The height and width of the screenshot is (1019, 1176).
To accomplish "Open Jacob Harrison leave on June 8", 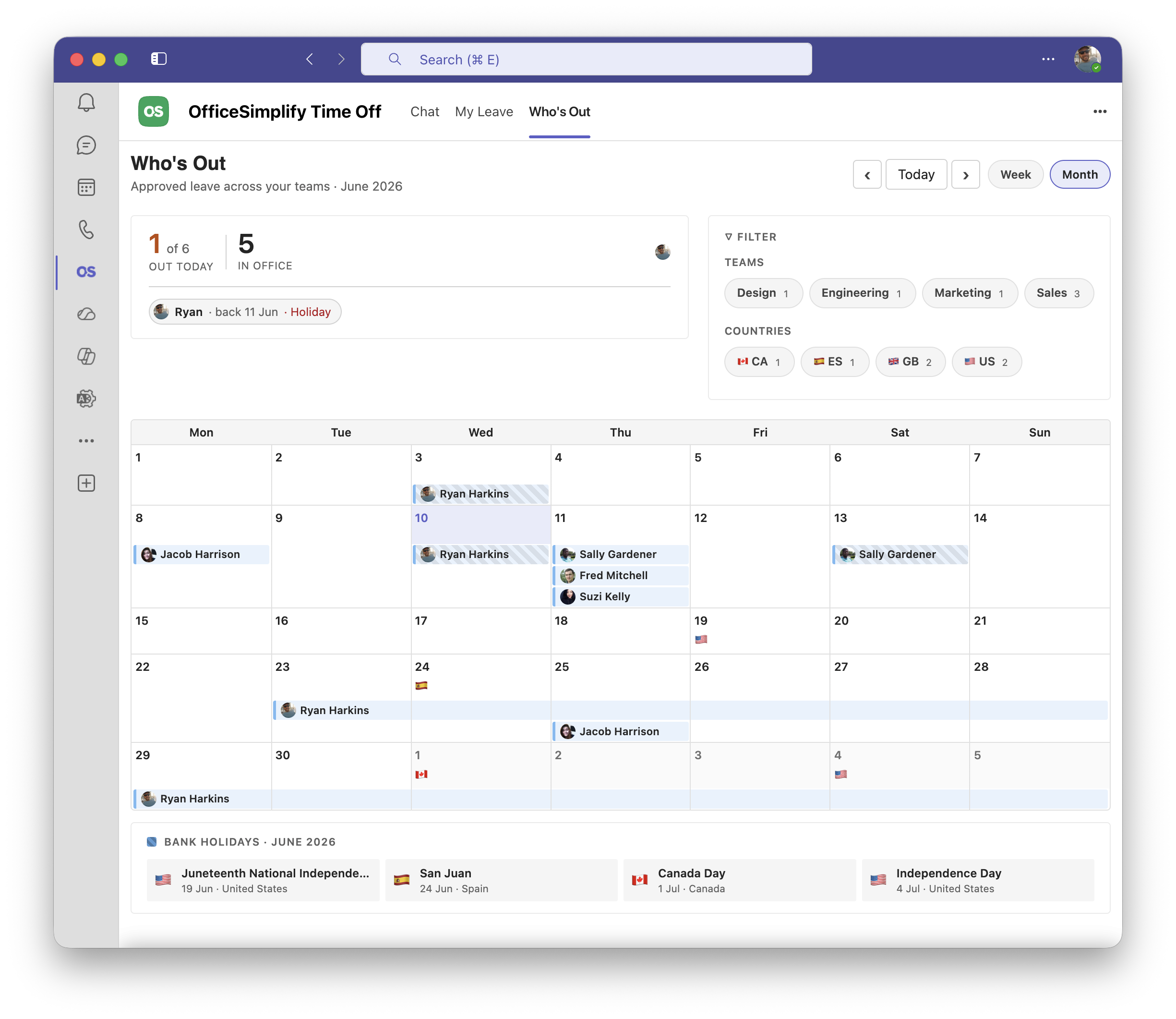I will coord(201,555).
